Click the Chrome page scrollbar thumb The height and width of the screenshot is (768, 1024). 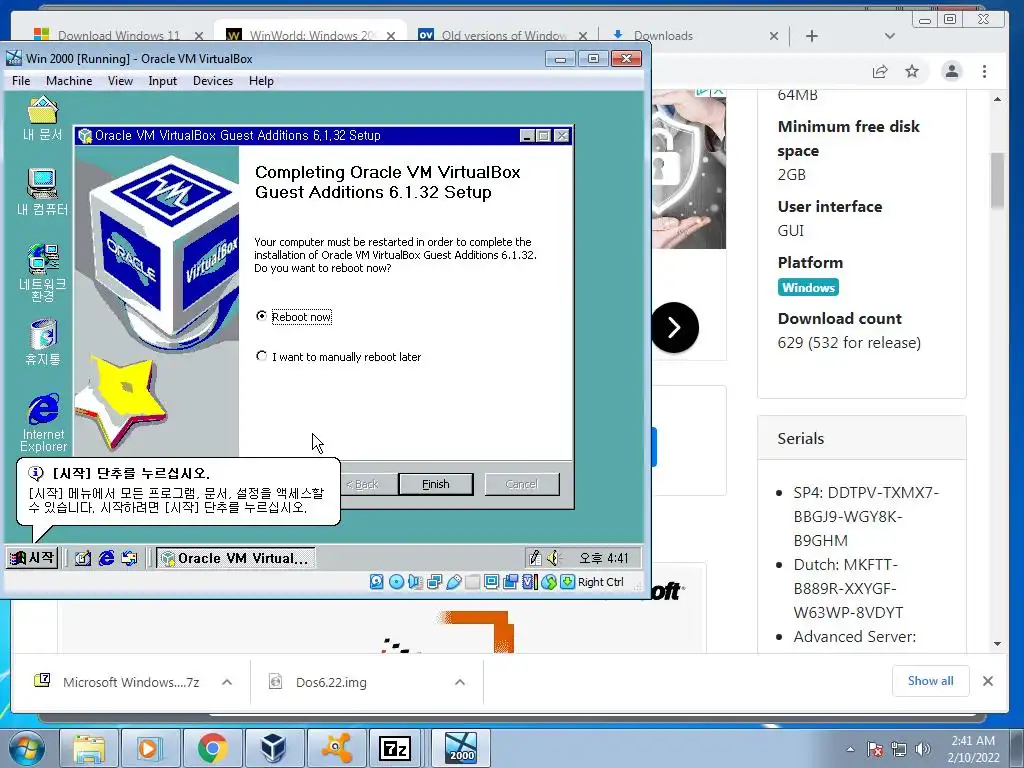coord(997,181)
